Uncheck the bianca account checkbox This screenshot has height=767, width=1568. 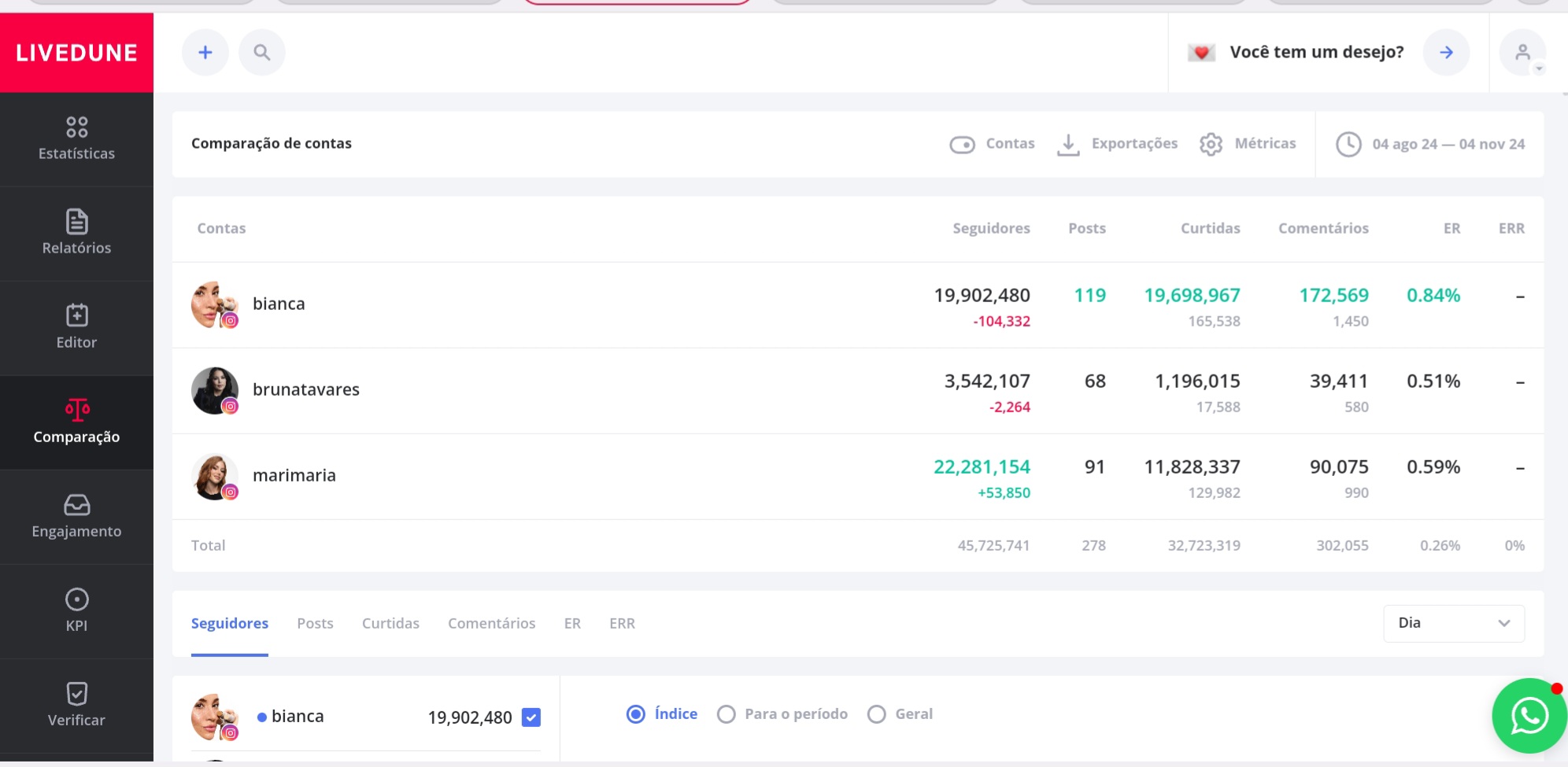point(531,717)
